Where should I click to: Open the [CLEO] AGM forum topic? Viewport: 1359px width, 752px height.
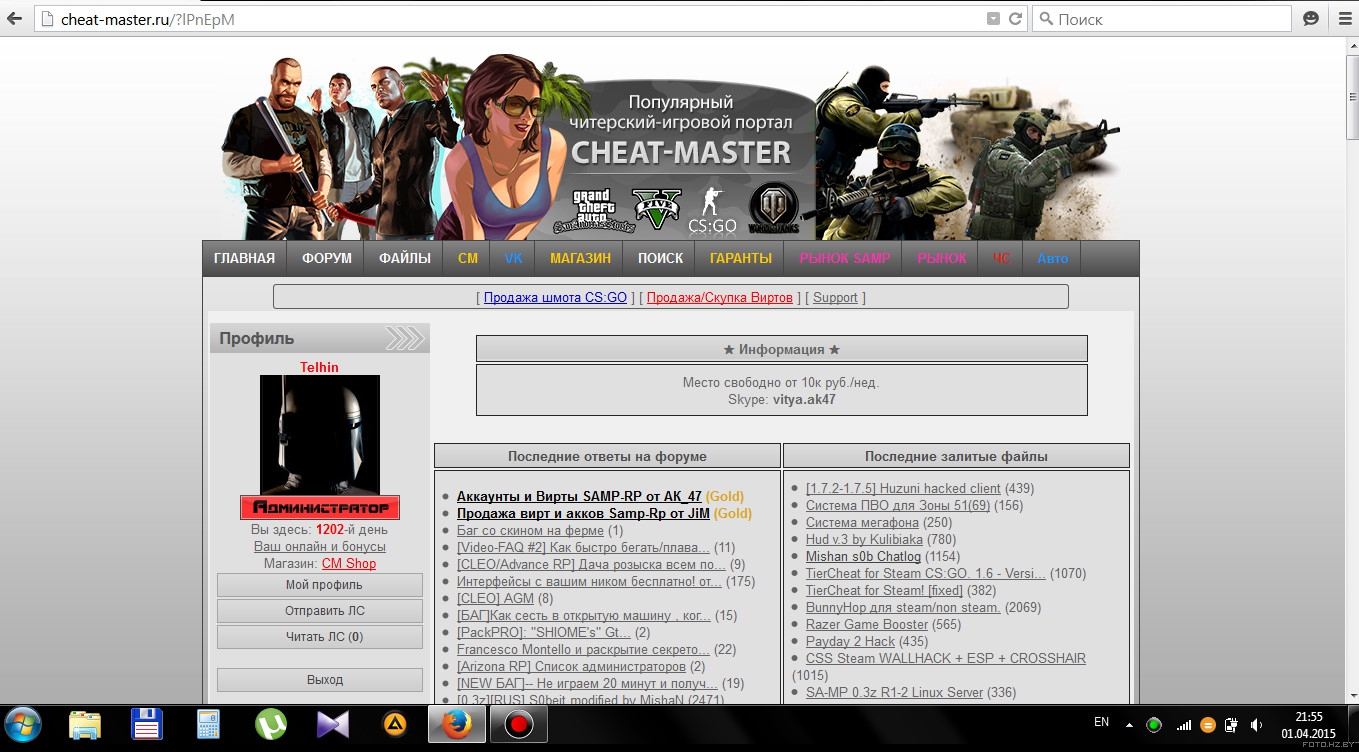(x=496, y=598)
